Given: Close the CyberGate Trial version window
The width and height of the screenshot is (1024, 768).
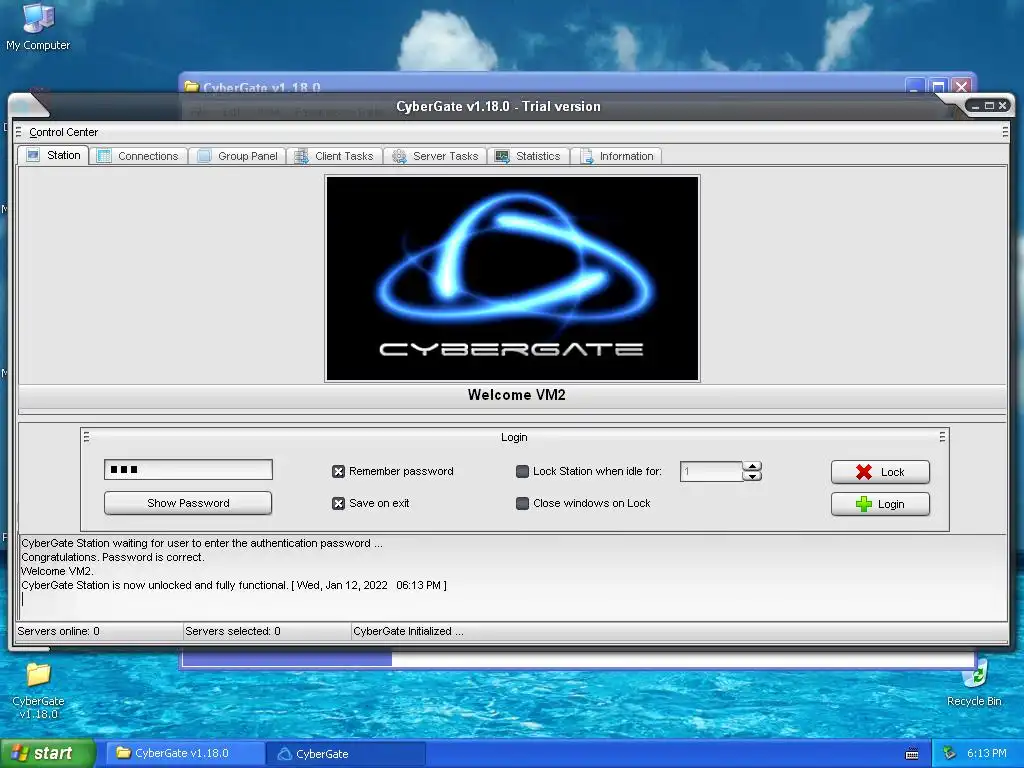Looking at the screenshot, I should (x=1002, y=105).
